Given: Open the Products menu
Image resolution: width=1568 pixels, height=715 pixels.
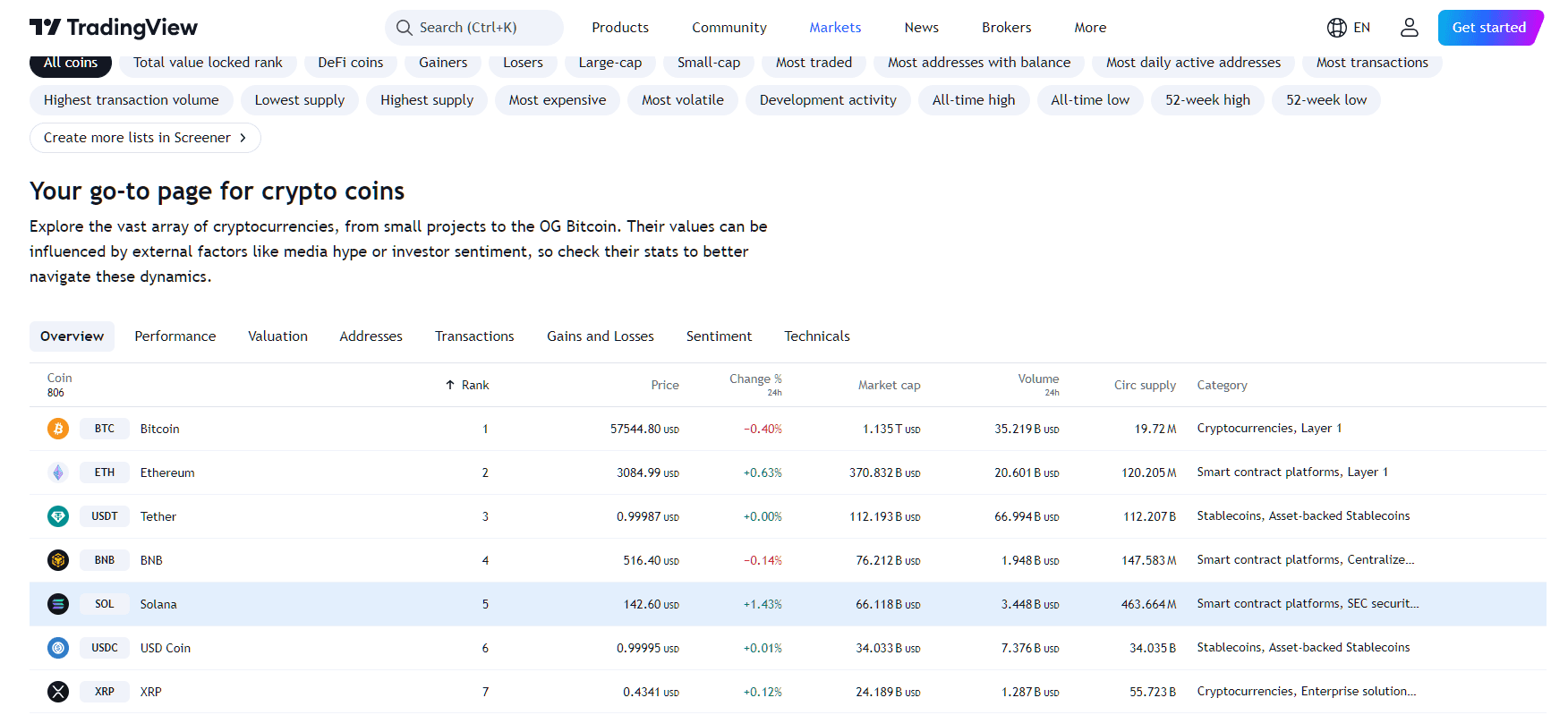Looking at the screenshot, I should 620,28.
